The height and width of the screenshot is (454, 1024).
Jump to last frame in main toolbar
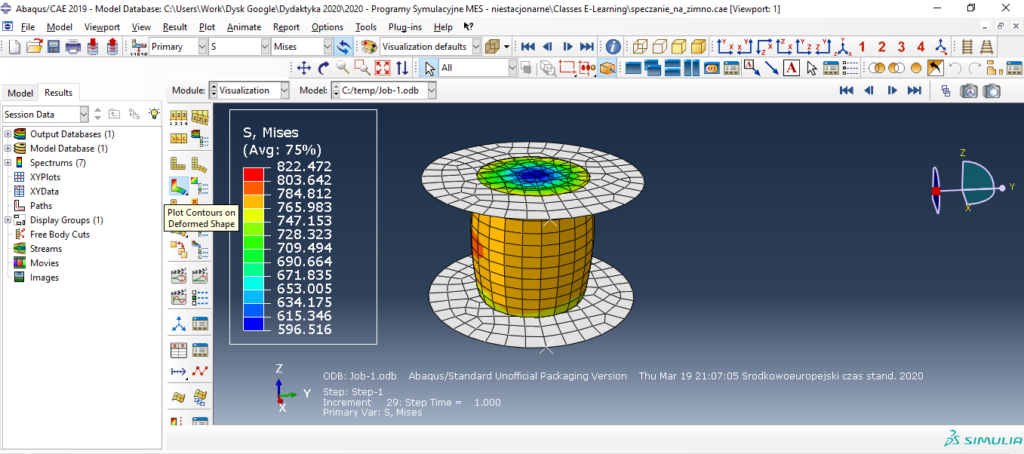587,47
